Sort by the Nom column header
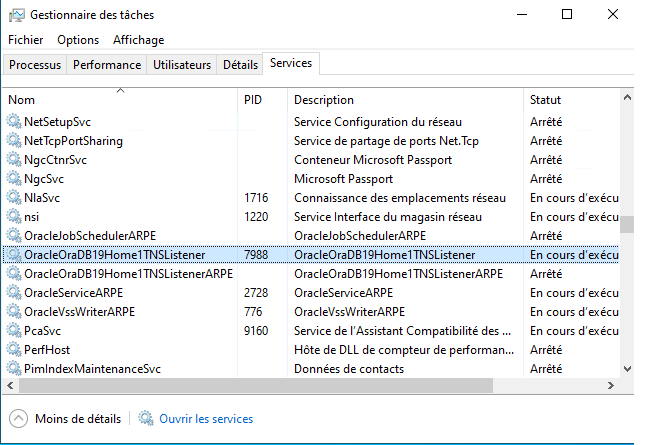 pos(121,100)
